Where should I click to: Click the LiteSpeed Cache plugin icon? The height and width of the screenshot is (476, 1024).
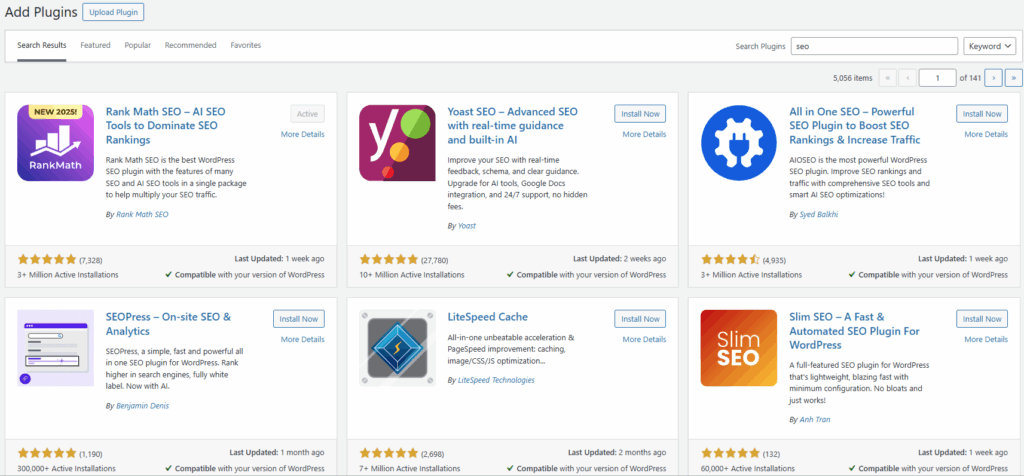coord(397,348)
